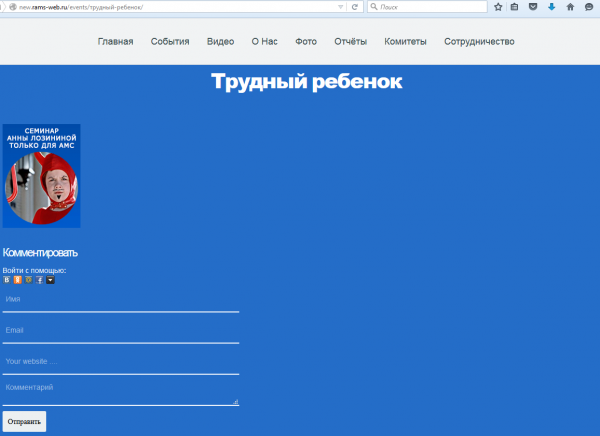Click the Комментировать heading

(x=40, y=253)
